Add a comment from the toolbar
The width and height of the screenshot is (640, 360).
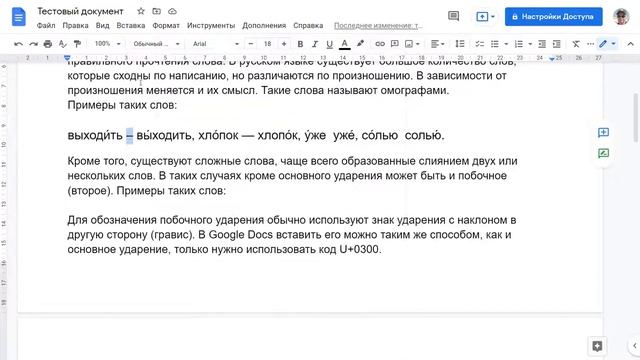pos(394,44)
